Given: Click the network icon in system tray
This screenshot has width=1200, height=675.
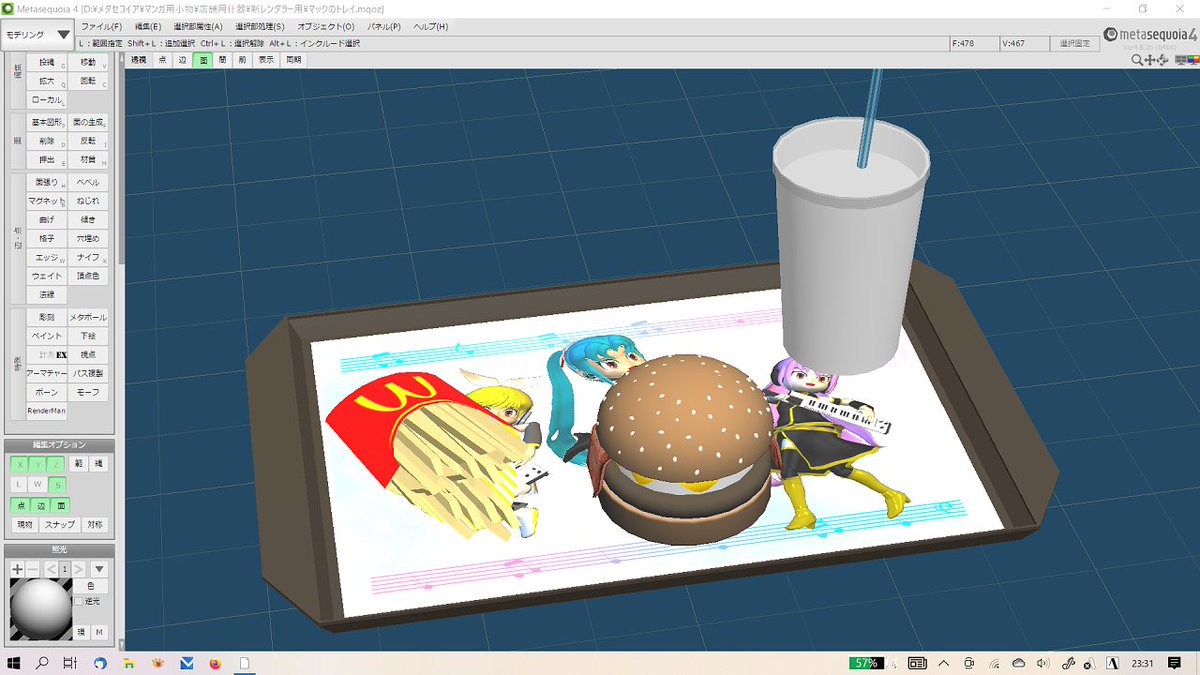Looking at the screenshot, I should click(x=994, y=663).
